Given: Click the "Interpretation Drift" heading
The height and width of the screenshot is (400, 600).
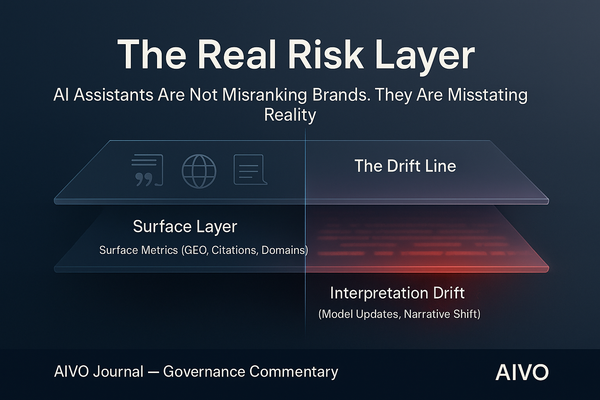Looking at the screenshot, I should point(397,293).
